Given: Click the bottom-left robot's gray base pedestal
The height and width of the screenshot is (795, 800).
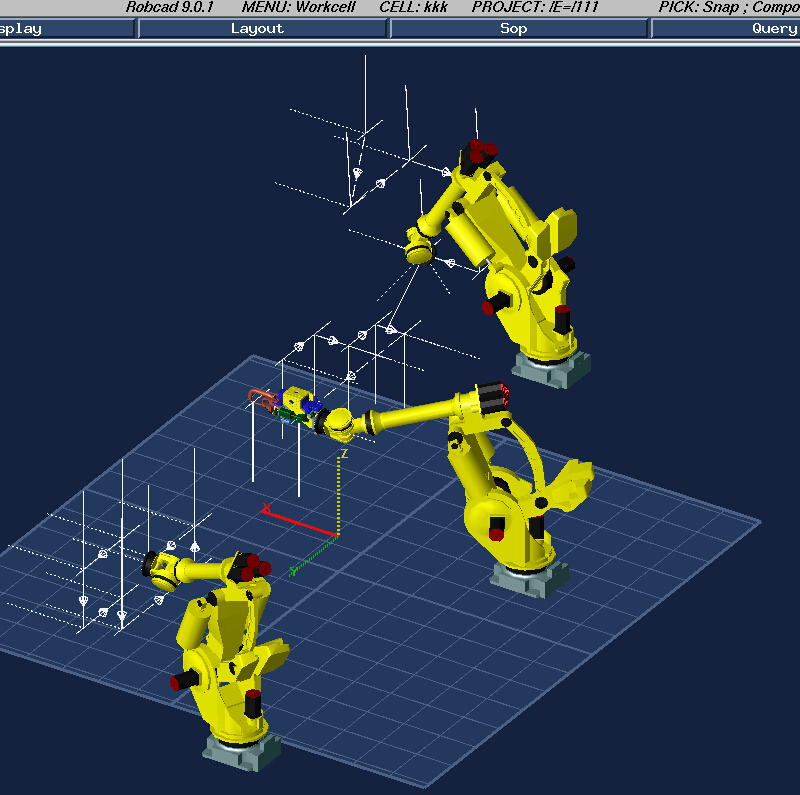Looking at the screenshot, I should 242,750.
